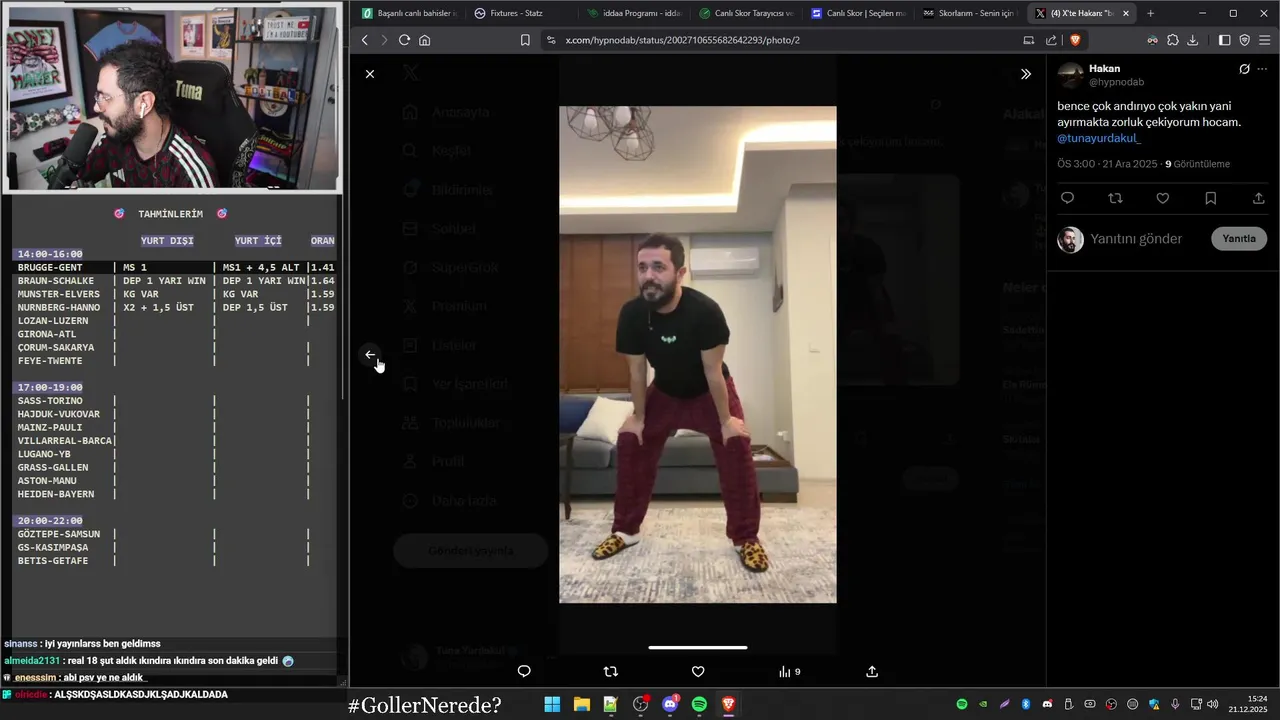Switch to 'iddaa Programı' browser tab
Screen dimensions: 1280x720
pyautogui.click(x=634, y=13)
